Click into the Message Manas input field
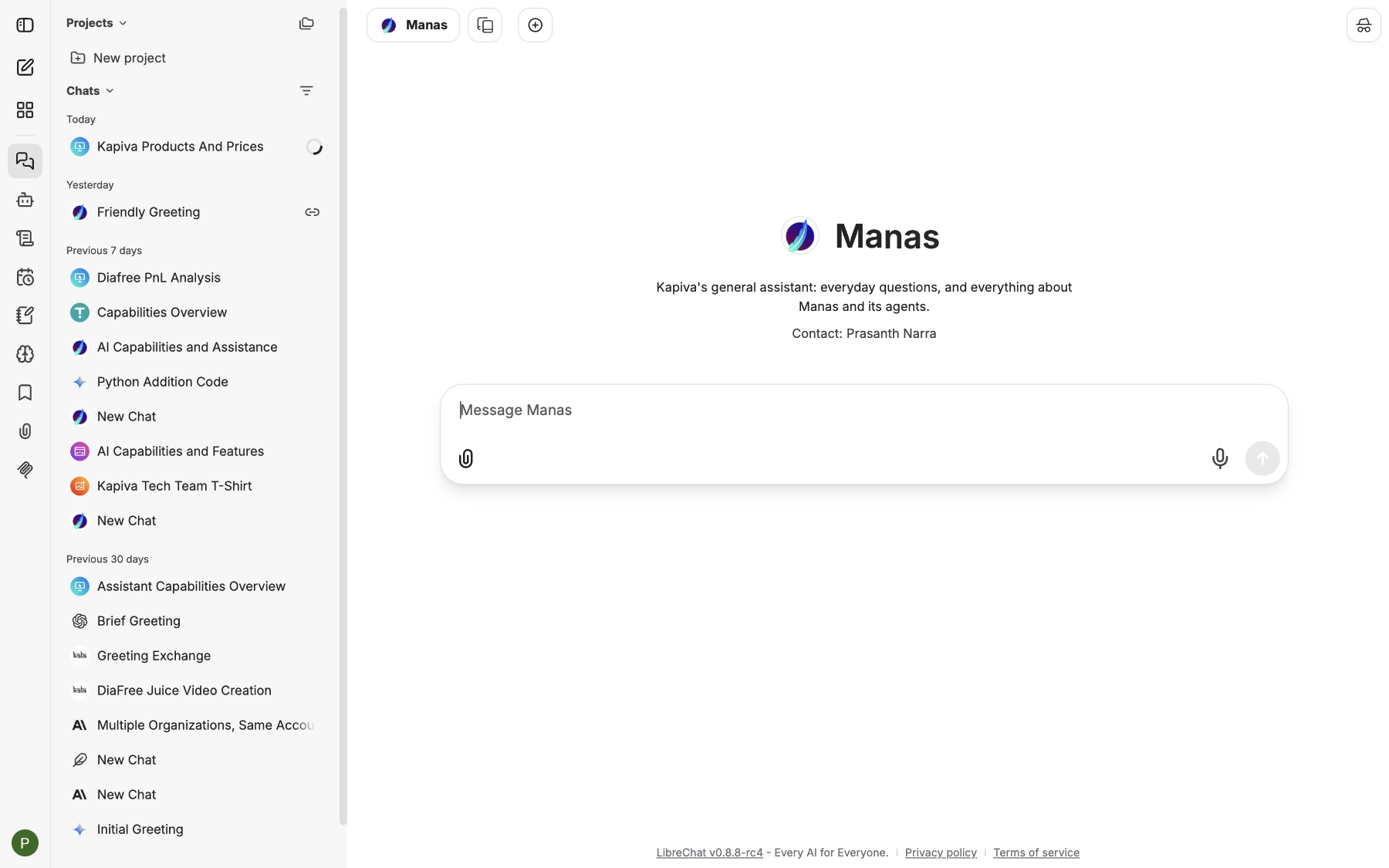The image size is (1389, 868). pos(864,410)
